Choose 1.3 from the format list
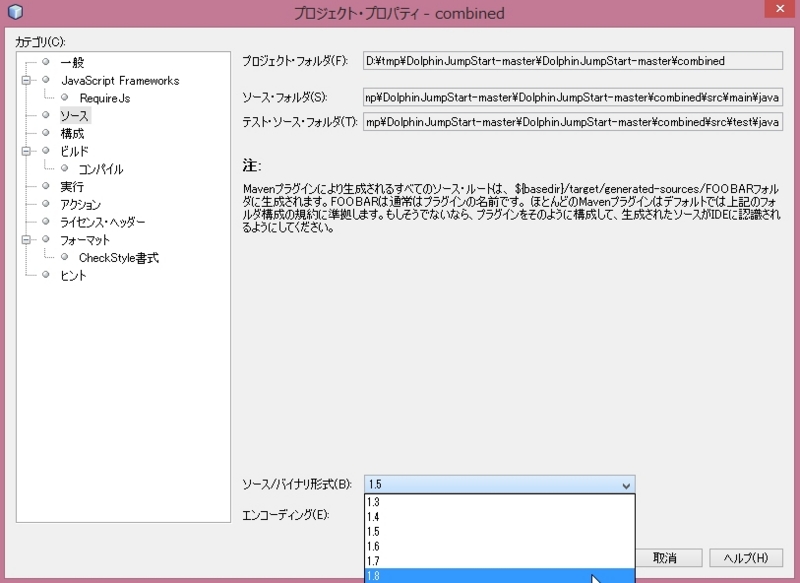The height and width of the screenshot is (583, 800). [499, 502]
